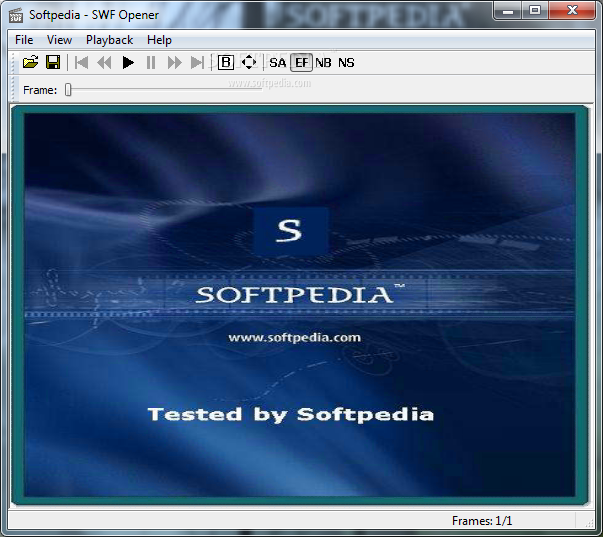
Task: Open a file with the folder icon
Action: point(30,62)
